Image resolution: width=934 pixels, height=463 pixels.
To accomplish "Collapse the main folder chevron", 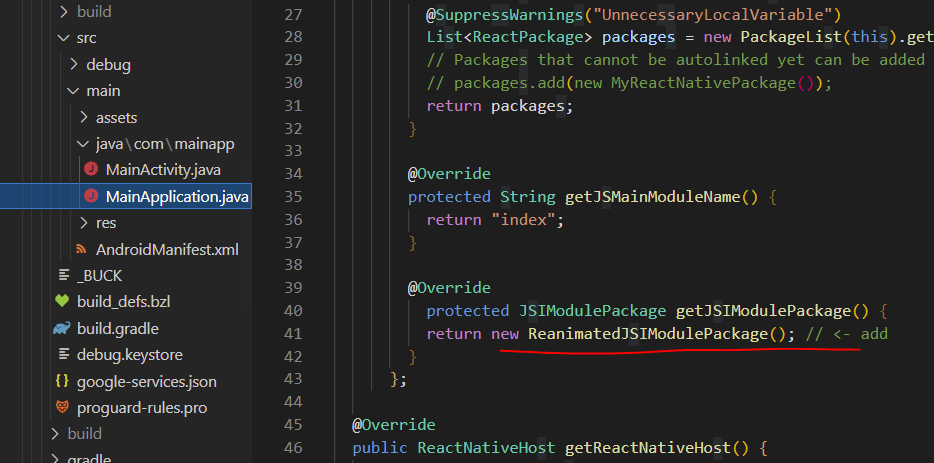I will (73, 91).
